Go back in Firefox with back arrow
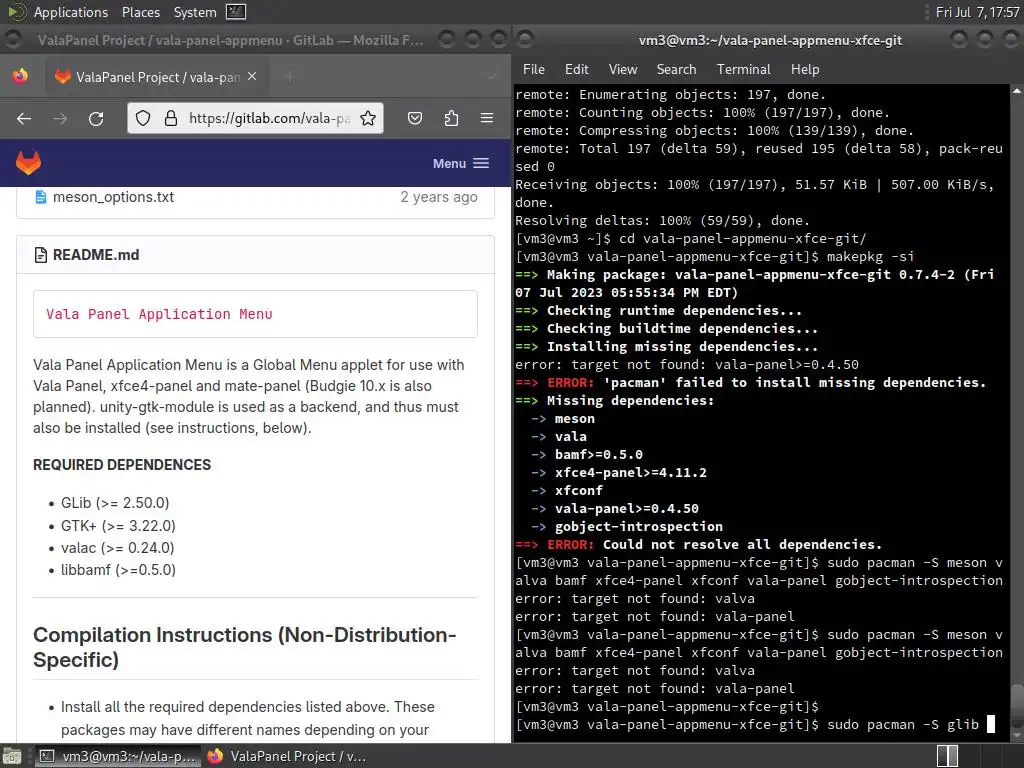The image size is (1024, 768). point(24,118)
